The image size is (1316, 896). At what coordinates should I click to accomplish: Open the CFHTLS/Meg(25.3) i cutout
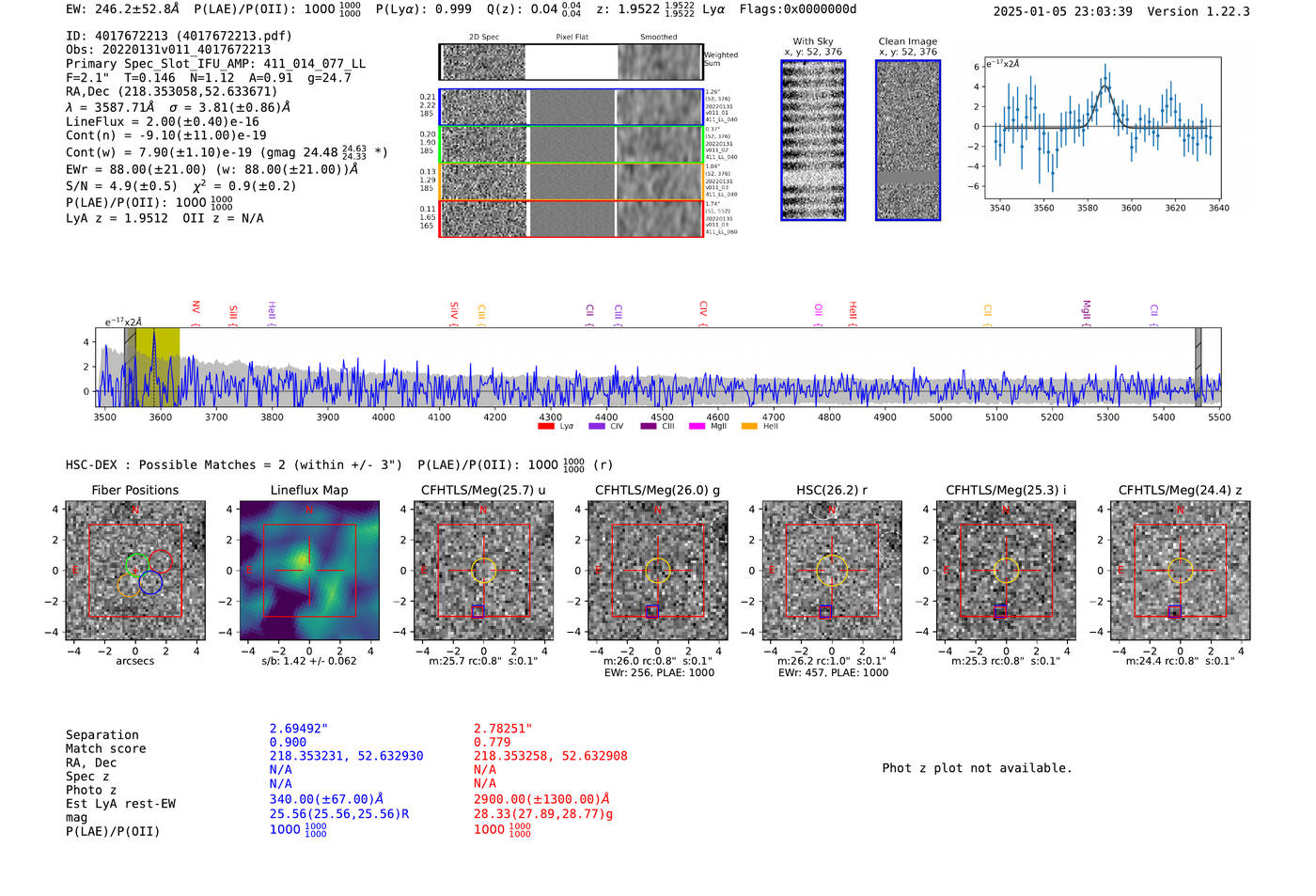(1006, 571)
